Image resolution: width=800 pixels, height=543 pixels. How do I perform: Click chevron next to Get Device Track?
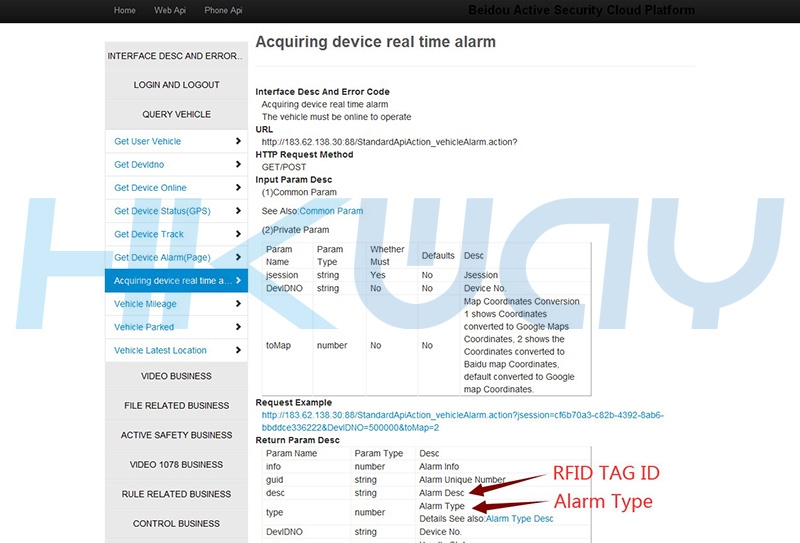pos(238,234)
